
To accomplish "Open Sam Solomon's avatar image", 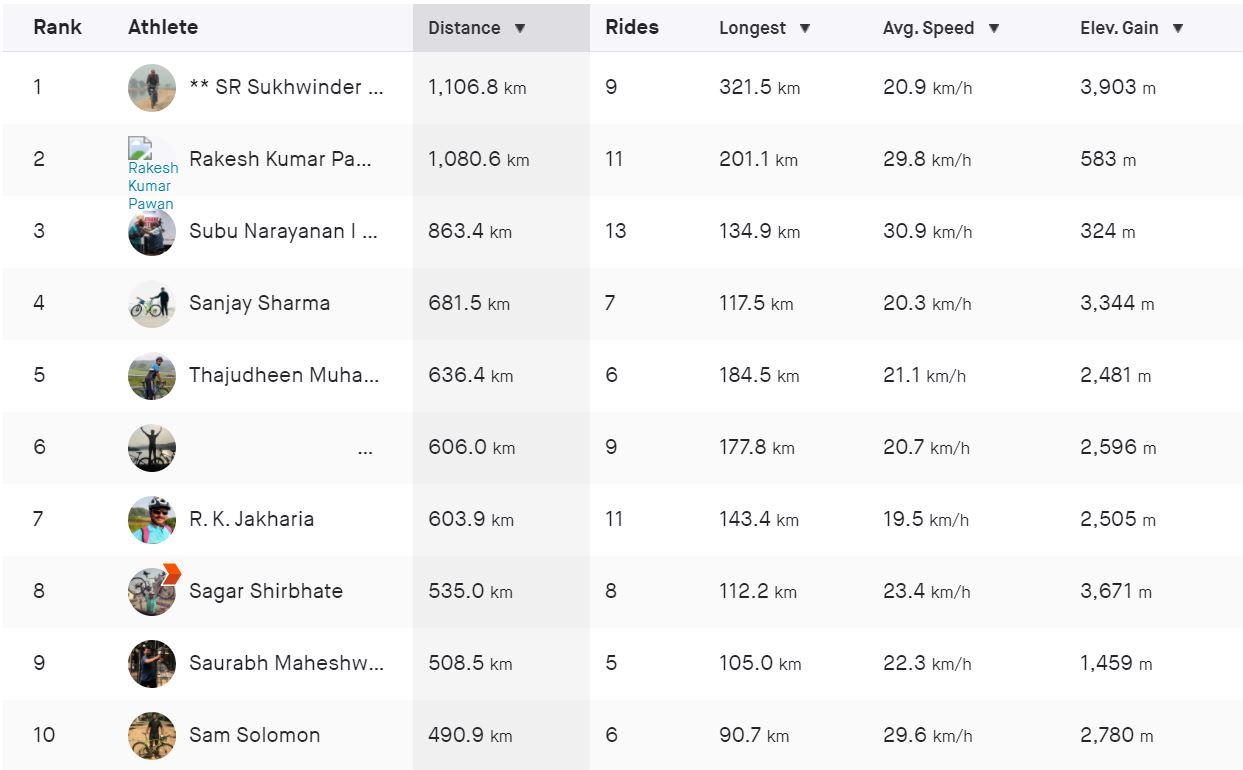I will point(152,736).
